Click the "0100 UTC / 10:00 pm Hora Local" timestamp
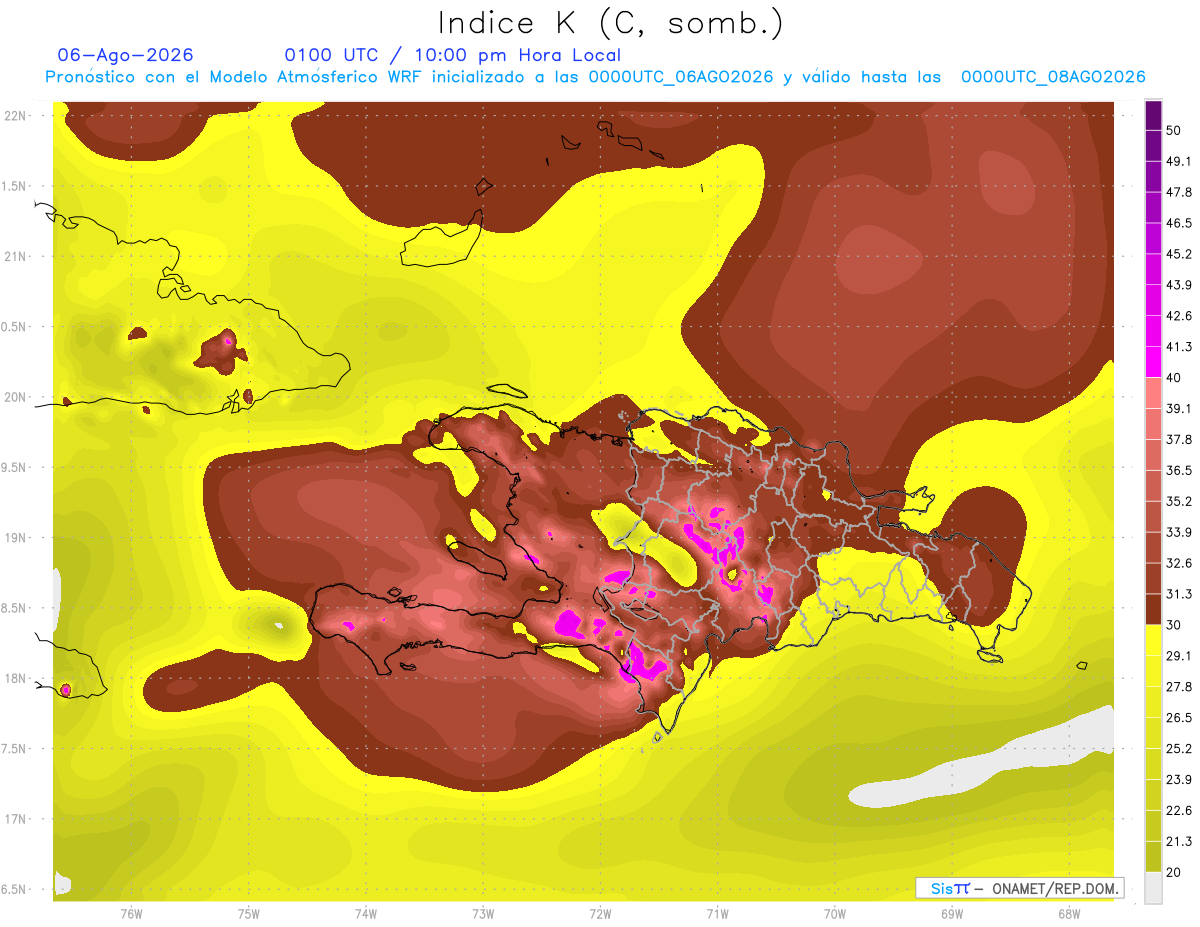Screen dimensions: 1200x927 [x=453, y=55]
